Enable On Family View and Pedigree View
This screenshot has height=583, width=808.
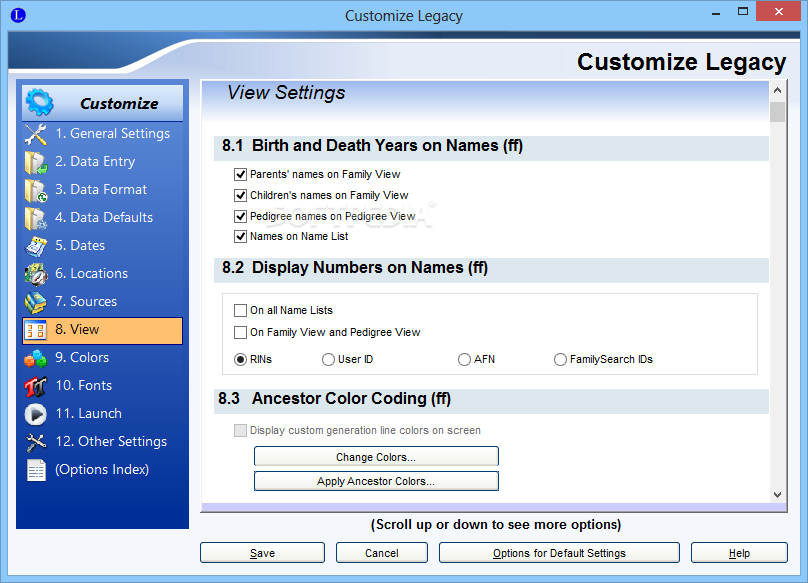point(240,332)
